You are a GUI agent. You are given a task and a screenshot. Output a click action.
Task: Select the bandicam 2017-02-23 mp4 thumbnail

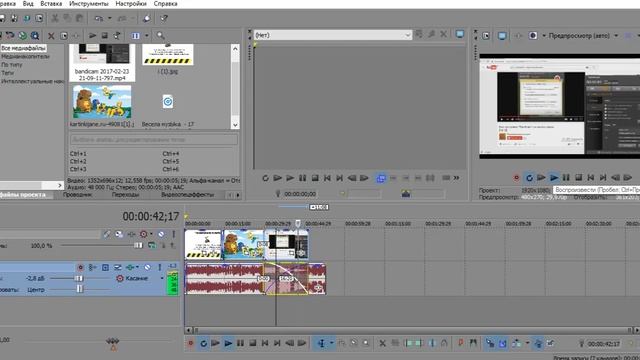[102, 62]
